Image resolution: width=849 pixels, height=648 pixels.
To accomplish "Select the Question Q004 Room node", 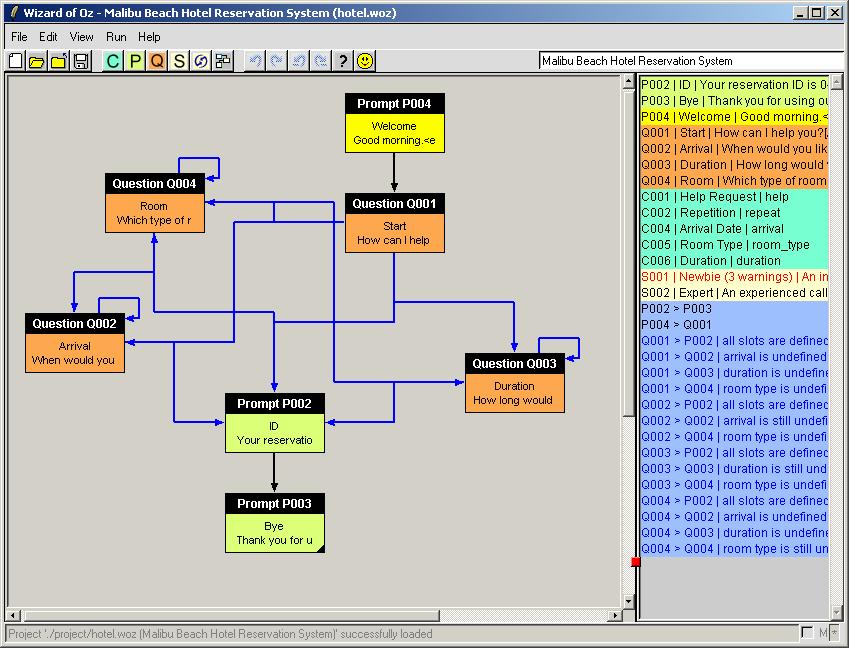I will point(155,203).
